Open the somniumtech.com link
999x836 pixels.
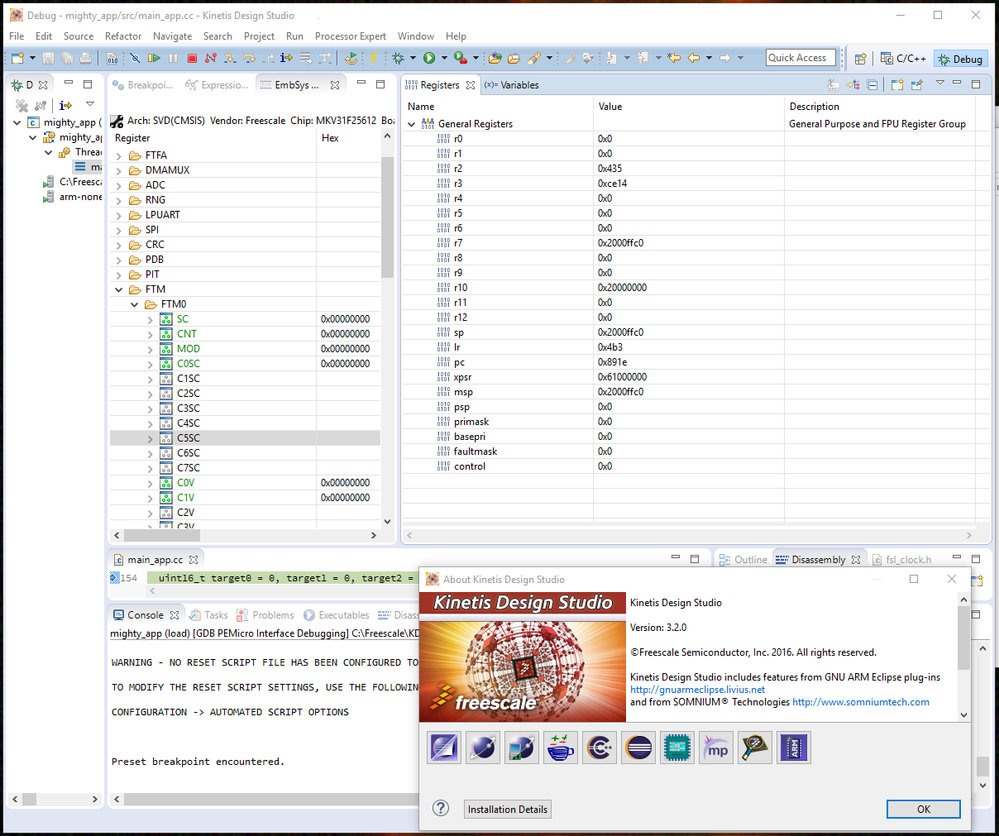pos(861,702)
